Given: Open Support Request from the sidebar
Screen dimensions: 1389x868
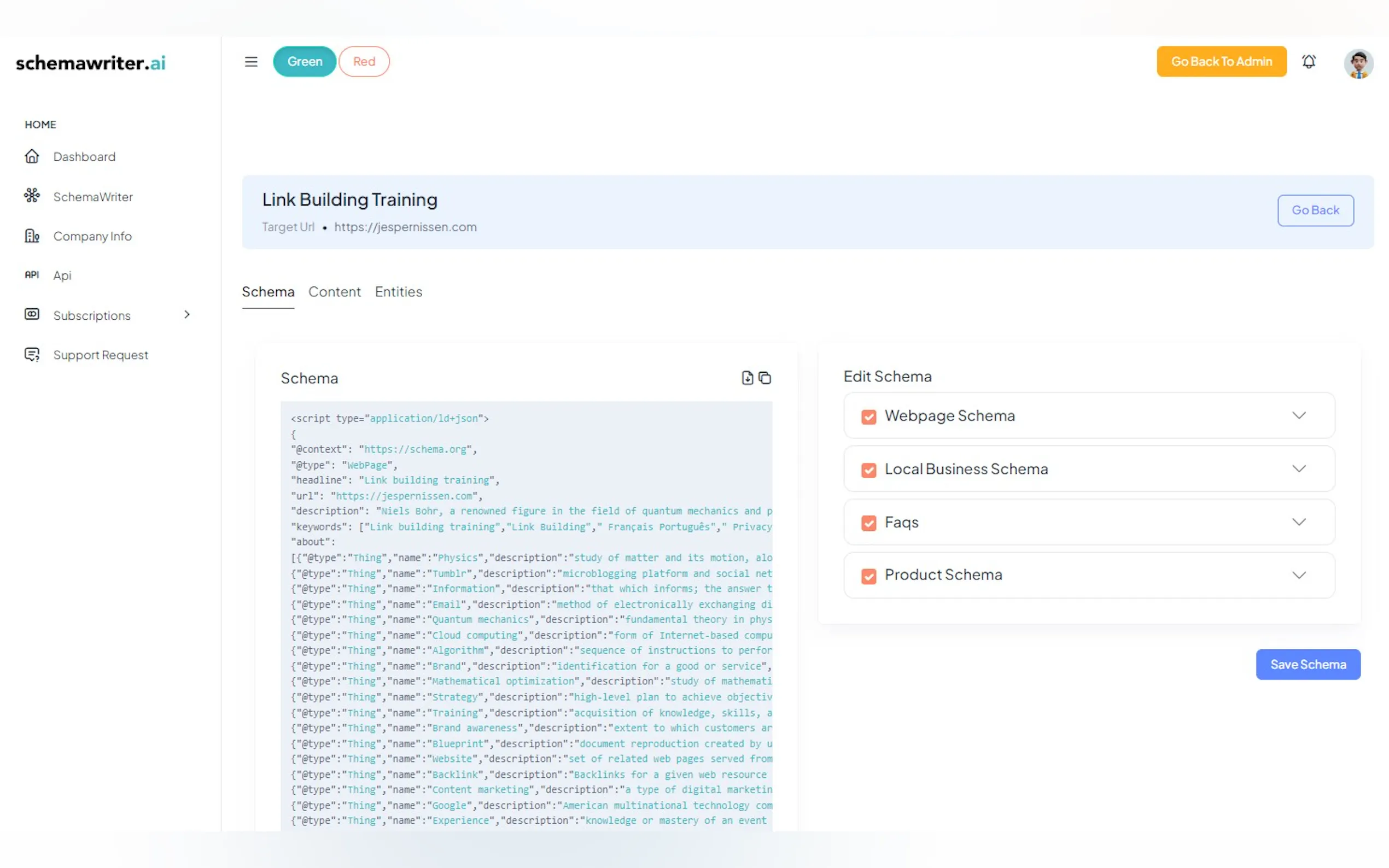Looking at the screenshot, I should coord(101,354).
